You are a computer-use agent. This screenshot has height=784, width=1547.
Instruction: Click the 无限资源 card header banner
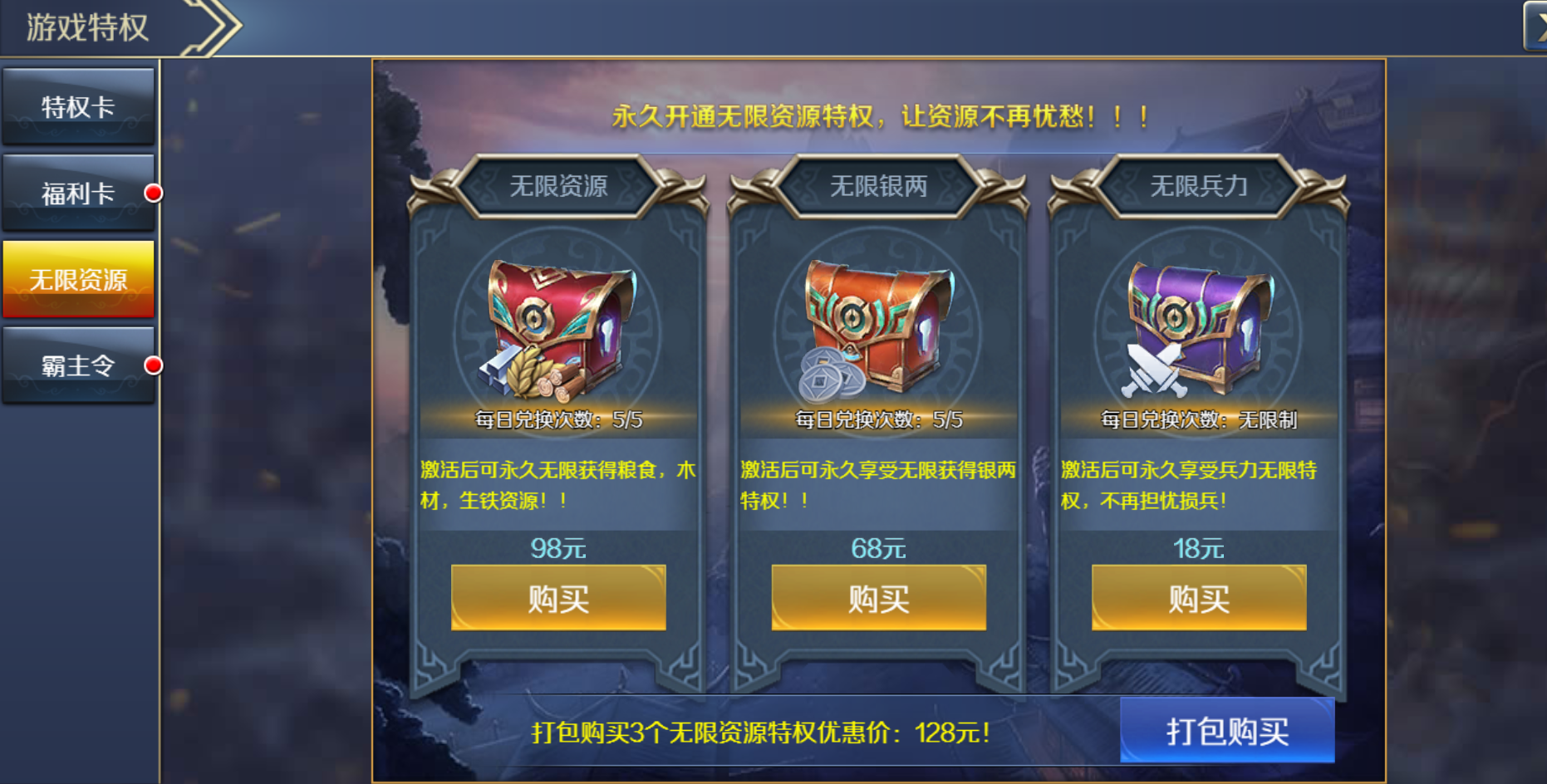(x=558, y=186)
